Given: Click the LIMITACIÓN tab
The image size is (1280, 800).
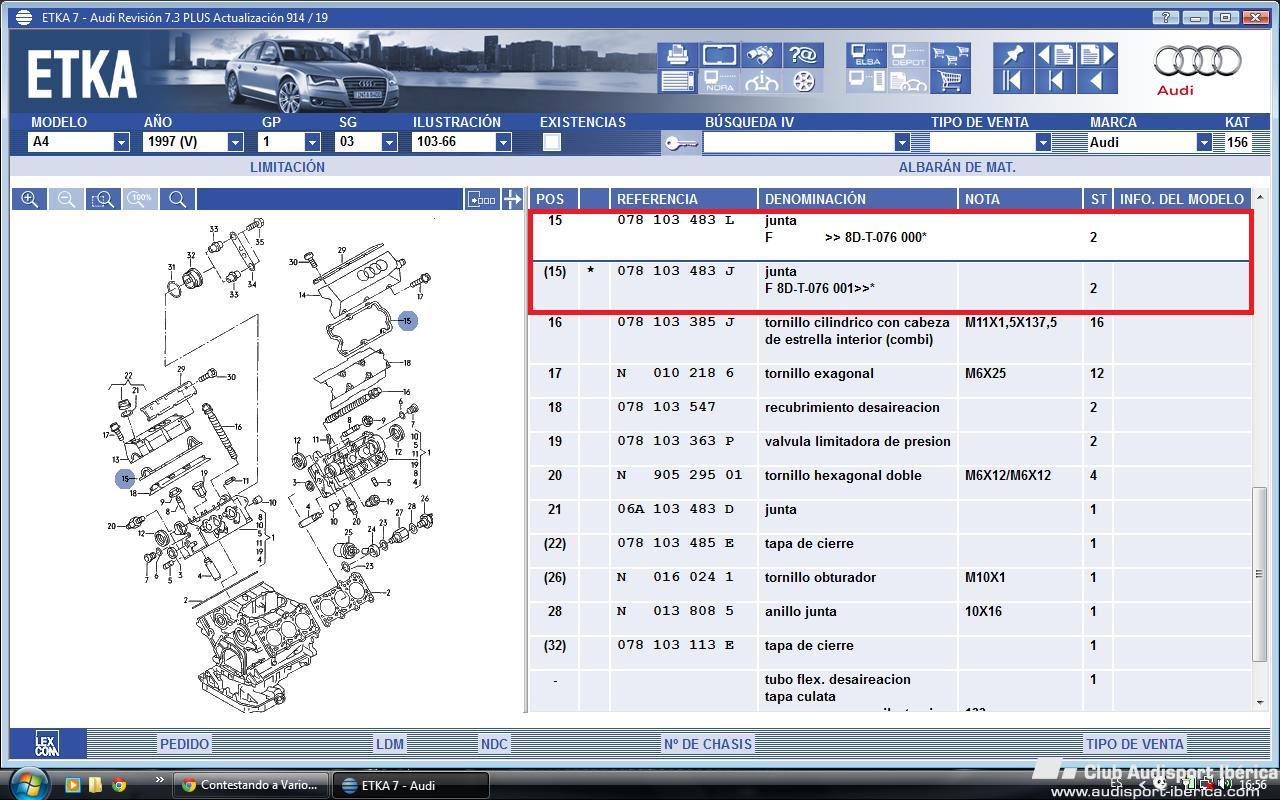Looking at the screenshot, I should click(x=287, y=167).
